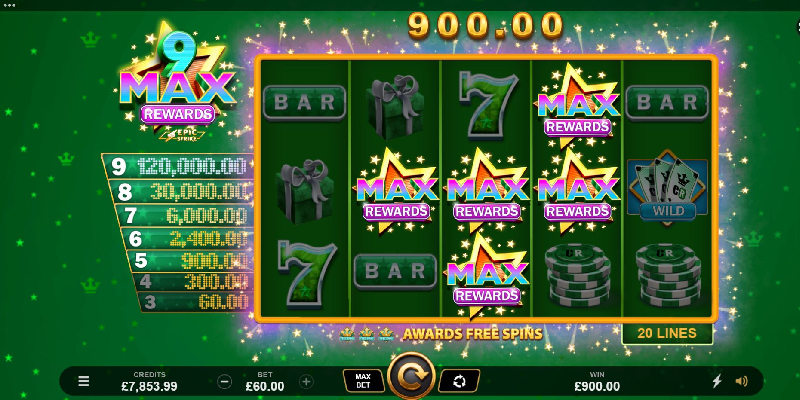Open the hamburger menu icon
Image resolution: width=800 pixels, height=400 pixels.
pyautogui.click(x=84, y=381)
